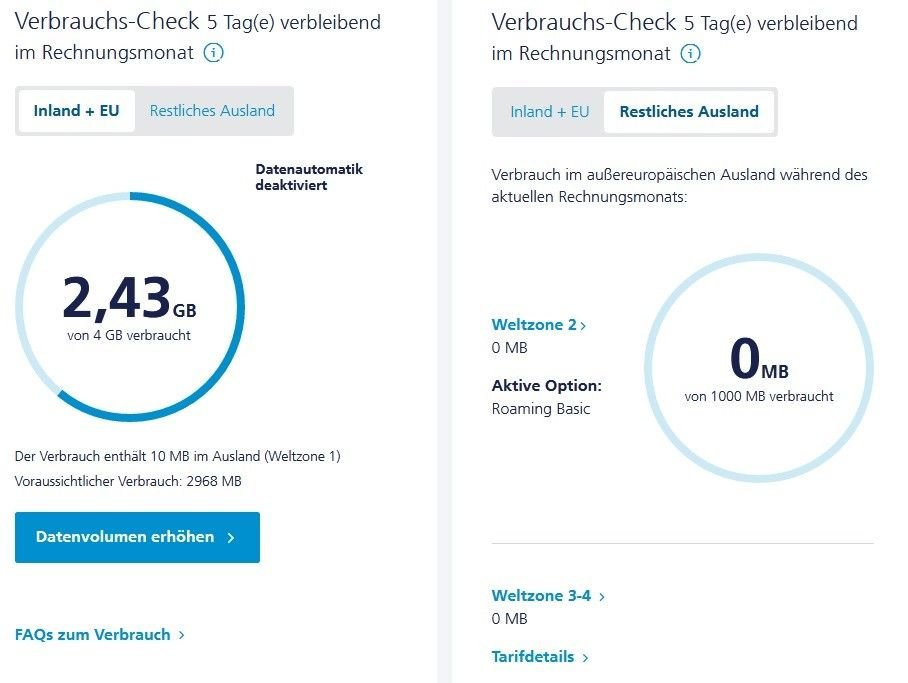Image resolution: width=908 pixels, height=683 pixels.
Task: Click the Datenautomatik deaktiviert label
Action: (x=309, y=177)
